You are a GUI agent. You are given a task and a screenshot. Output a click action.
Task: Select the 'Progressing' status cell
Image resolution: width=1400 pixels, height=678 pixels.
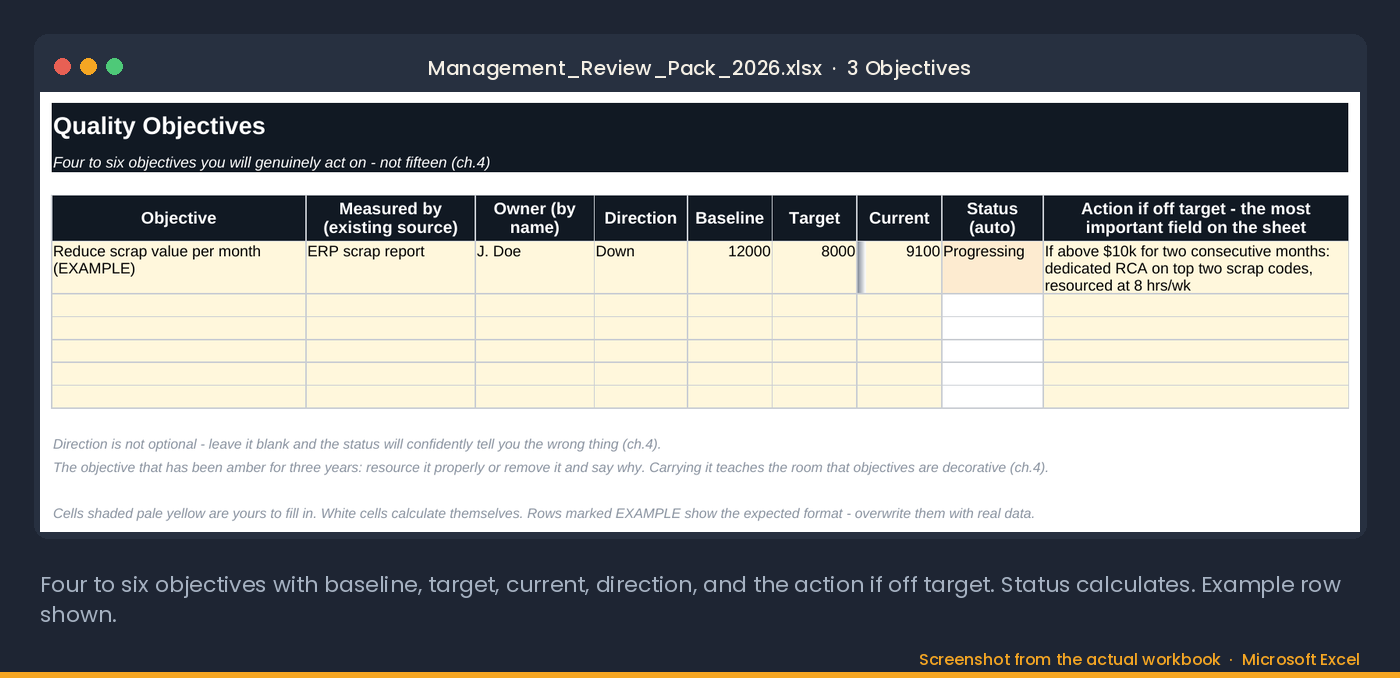[992, 268]
